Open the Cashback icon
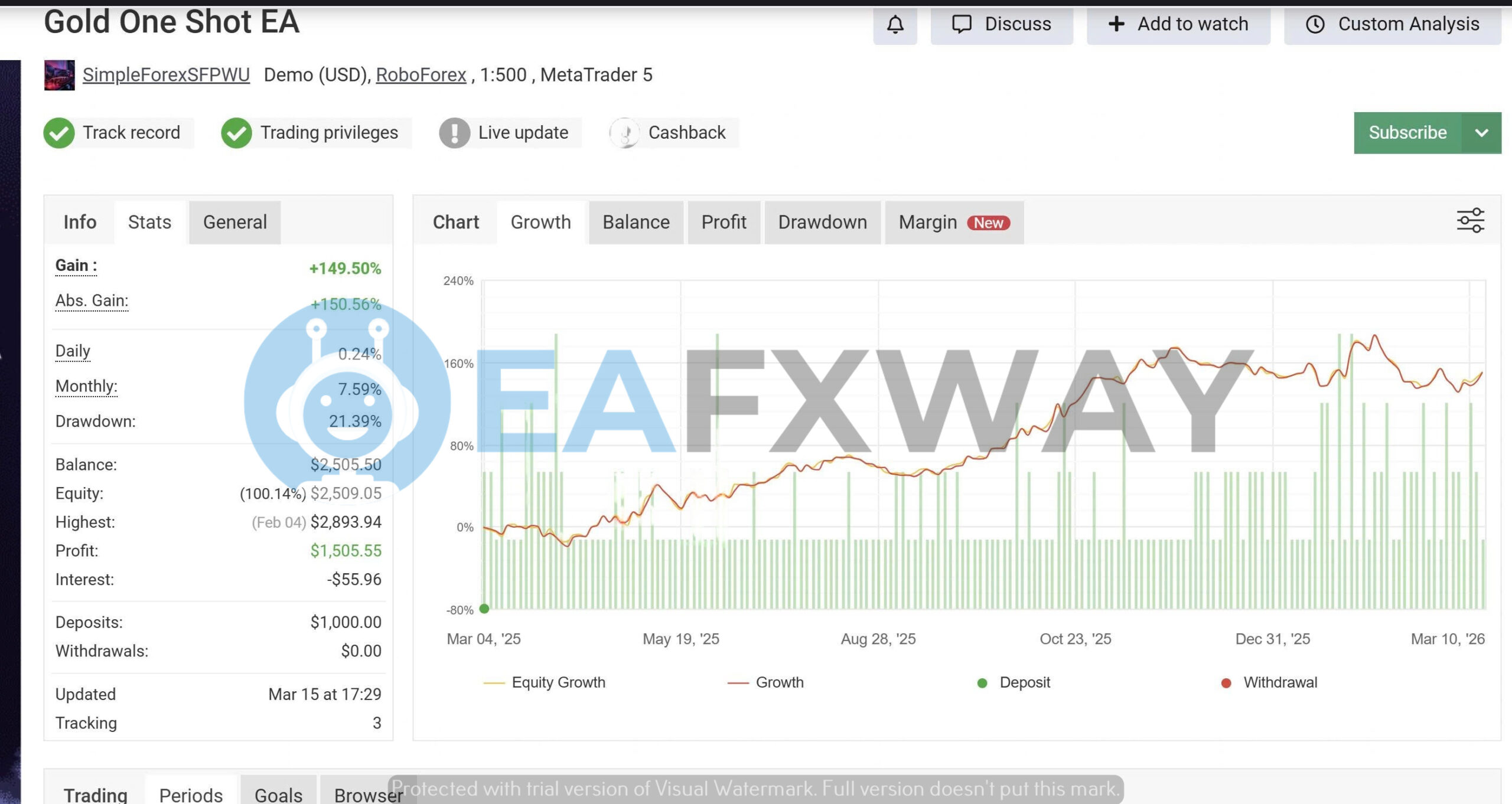The image size is (1512, 804). pyautogui.click(x=624, y=132)
